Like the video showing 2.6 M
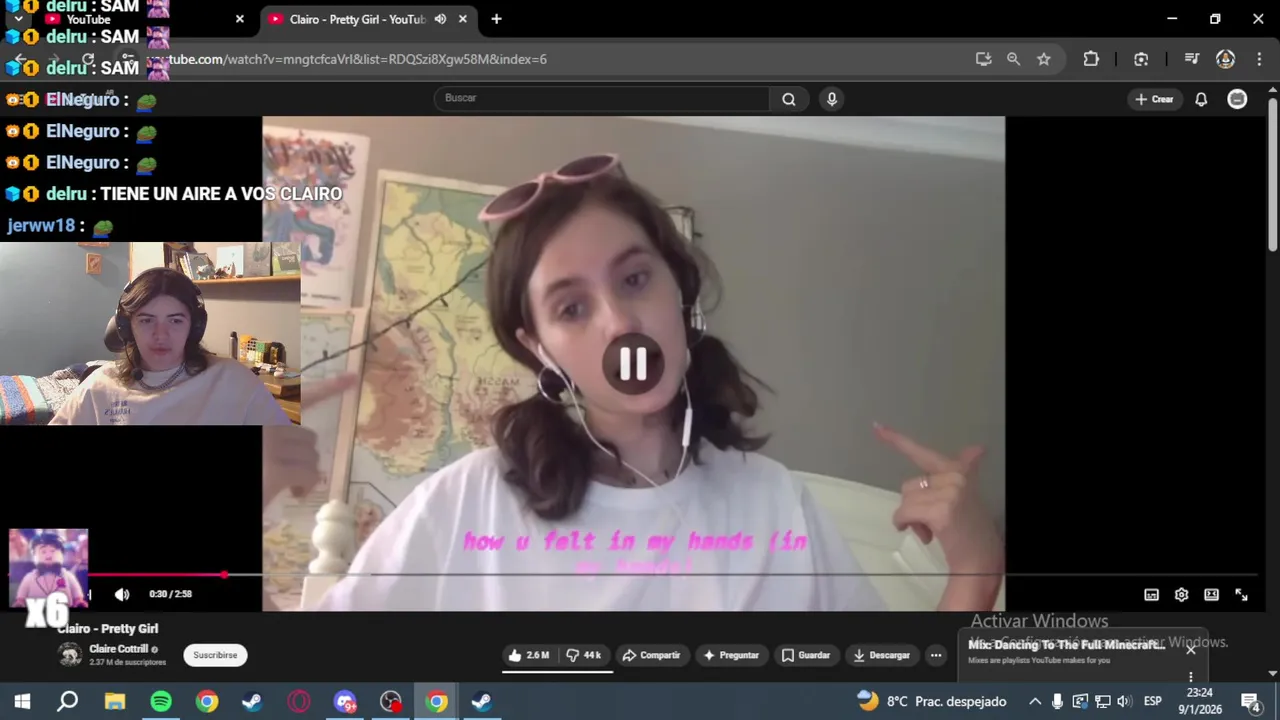The image size is (1280, 720). coord(529,655)
